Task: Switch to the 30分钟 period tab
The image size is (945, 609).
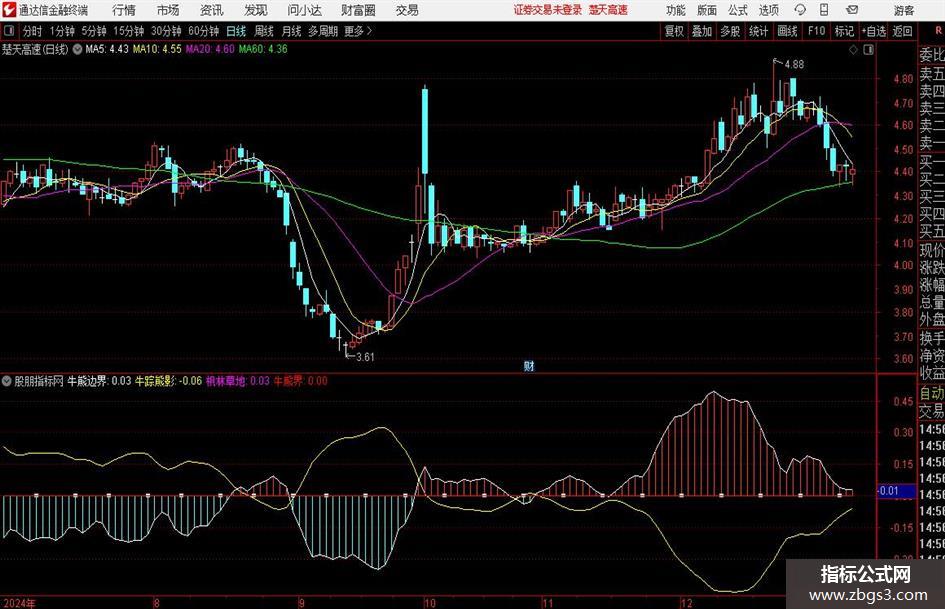Action: [x=166, y=31]
